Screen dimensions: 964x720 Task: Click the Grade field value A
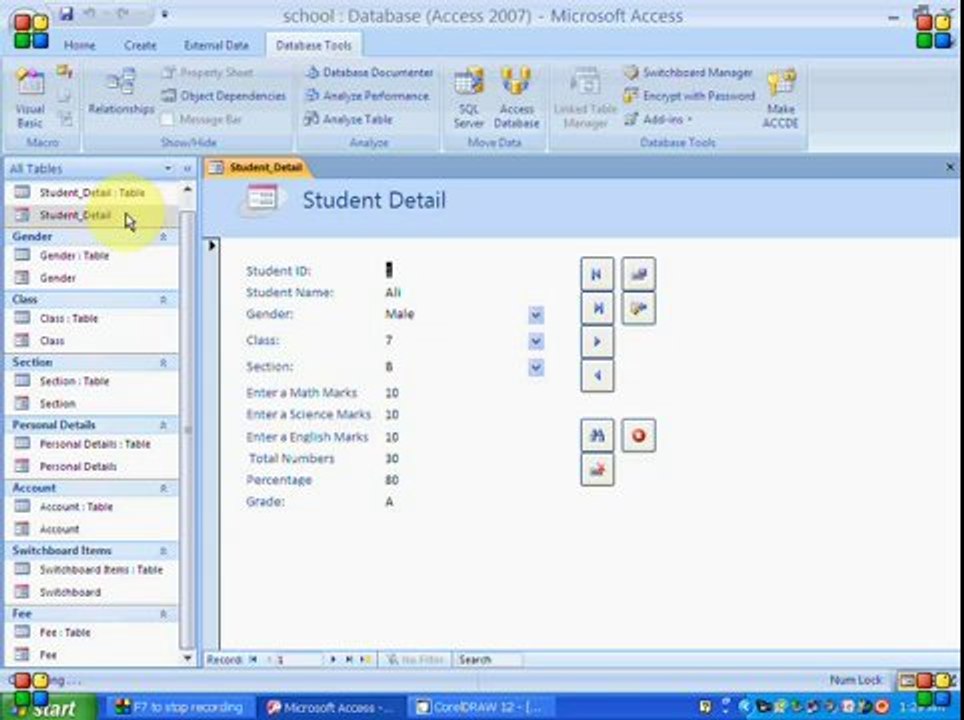(389, 502)
